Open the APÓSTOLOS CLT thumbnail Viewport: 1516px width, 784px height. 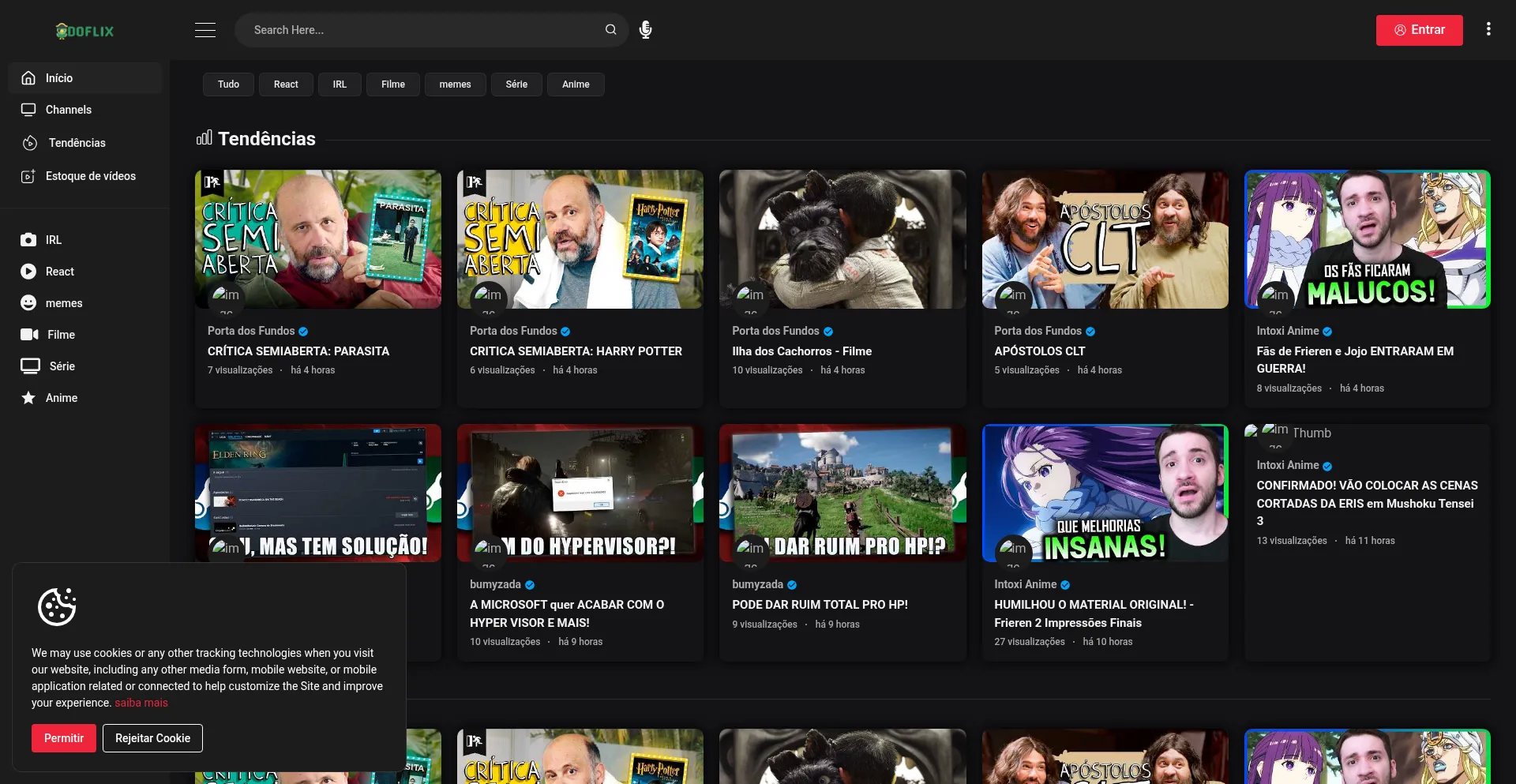click(x=1105, y=239)
